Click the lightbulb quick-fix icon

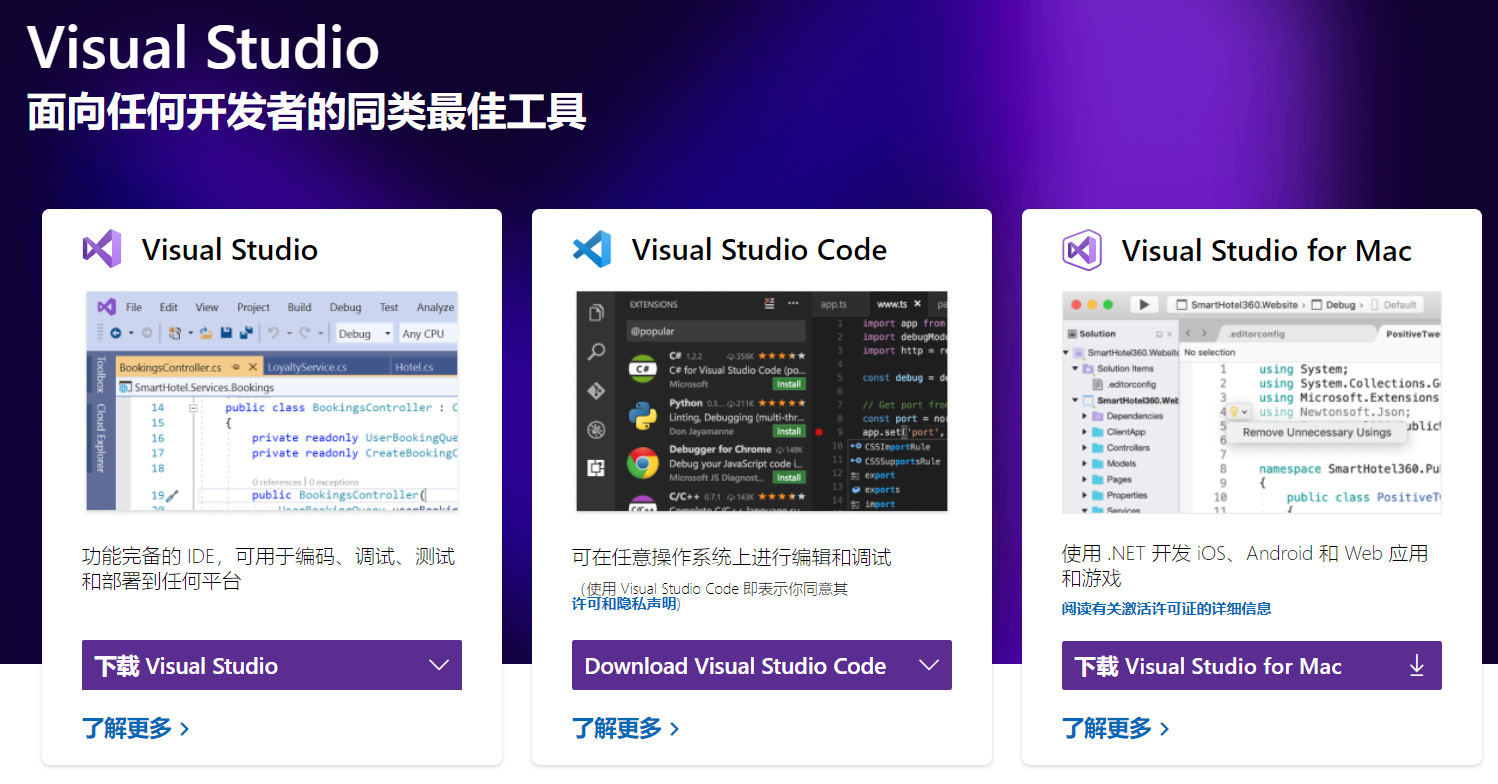(1235, 411)
